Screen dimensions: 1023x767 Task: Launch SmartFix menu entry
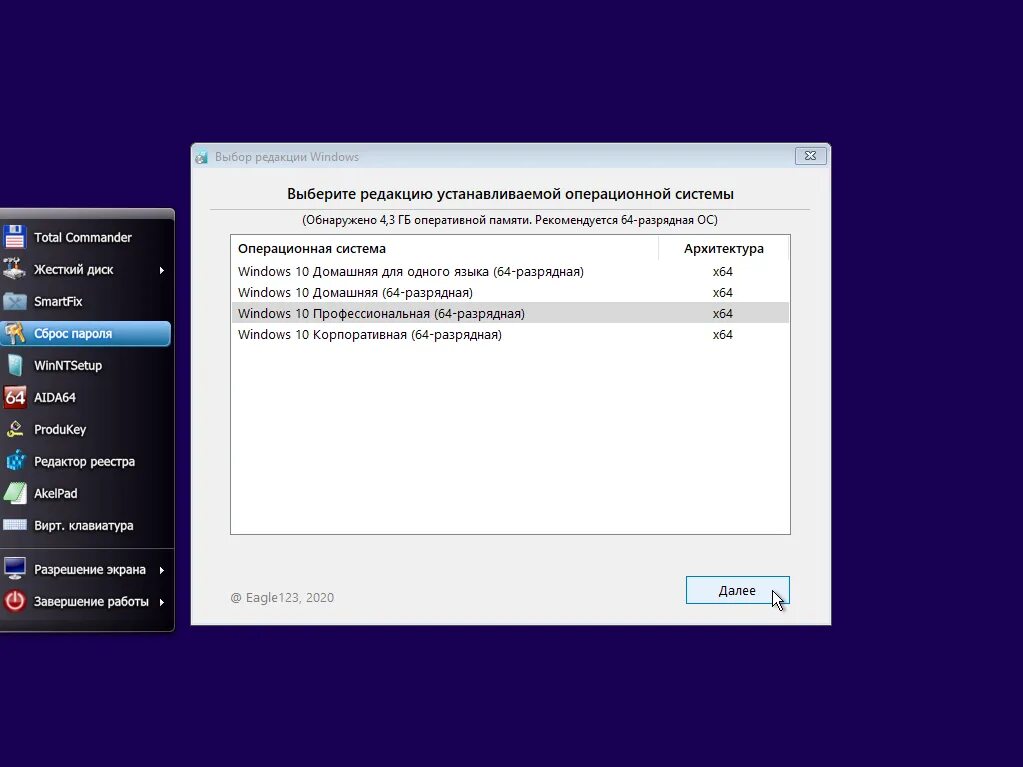pyautogui.click(x=86, y=301)
